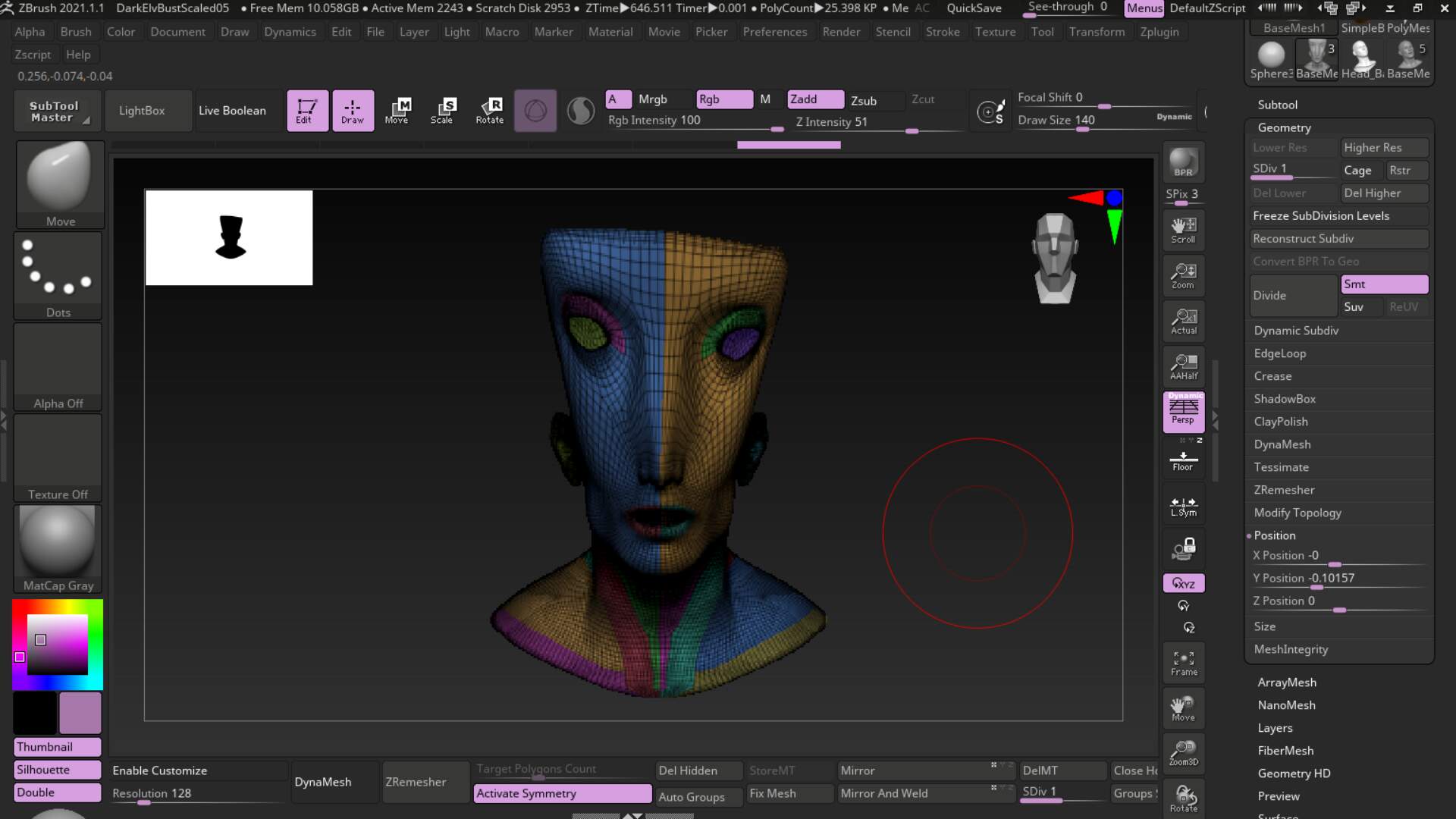Open the Zplugin menu
The height and width of the screenshot is (819, 1456).
click(x=1159, y=32)
